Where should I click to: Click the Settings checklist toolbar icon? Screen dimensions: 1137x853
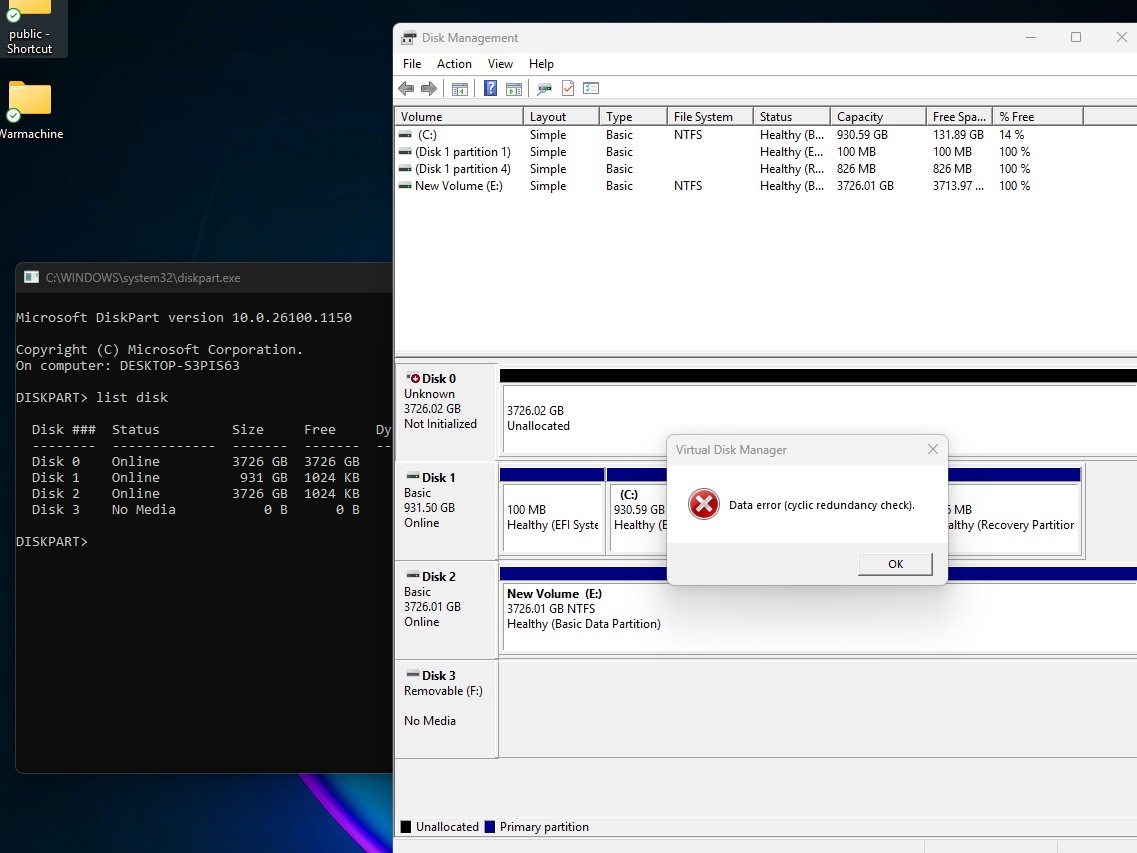tap(591, 89)
